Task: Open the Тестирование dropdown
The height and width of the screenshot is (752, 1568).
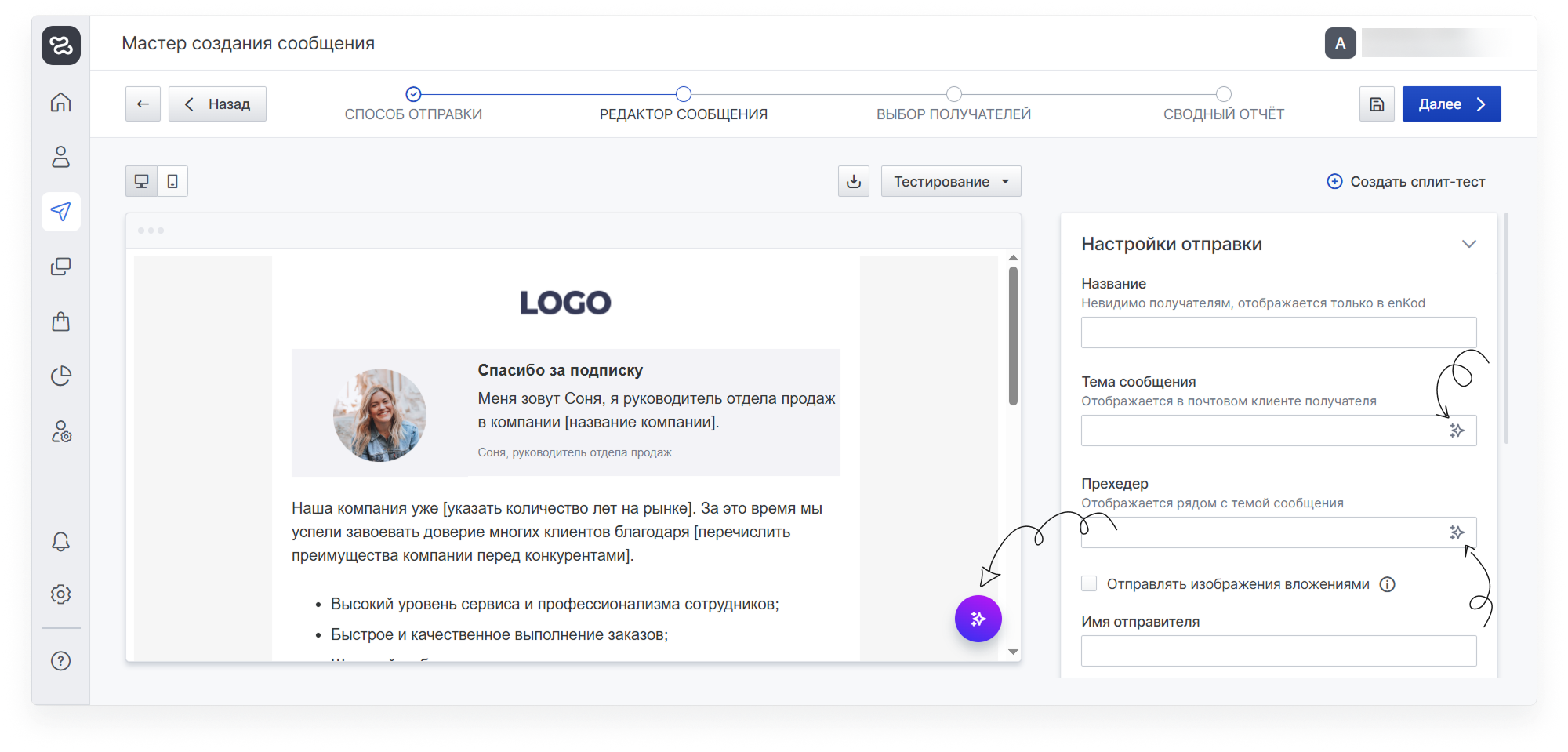Action: pyautogui.click(x=950, y=181)
